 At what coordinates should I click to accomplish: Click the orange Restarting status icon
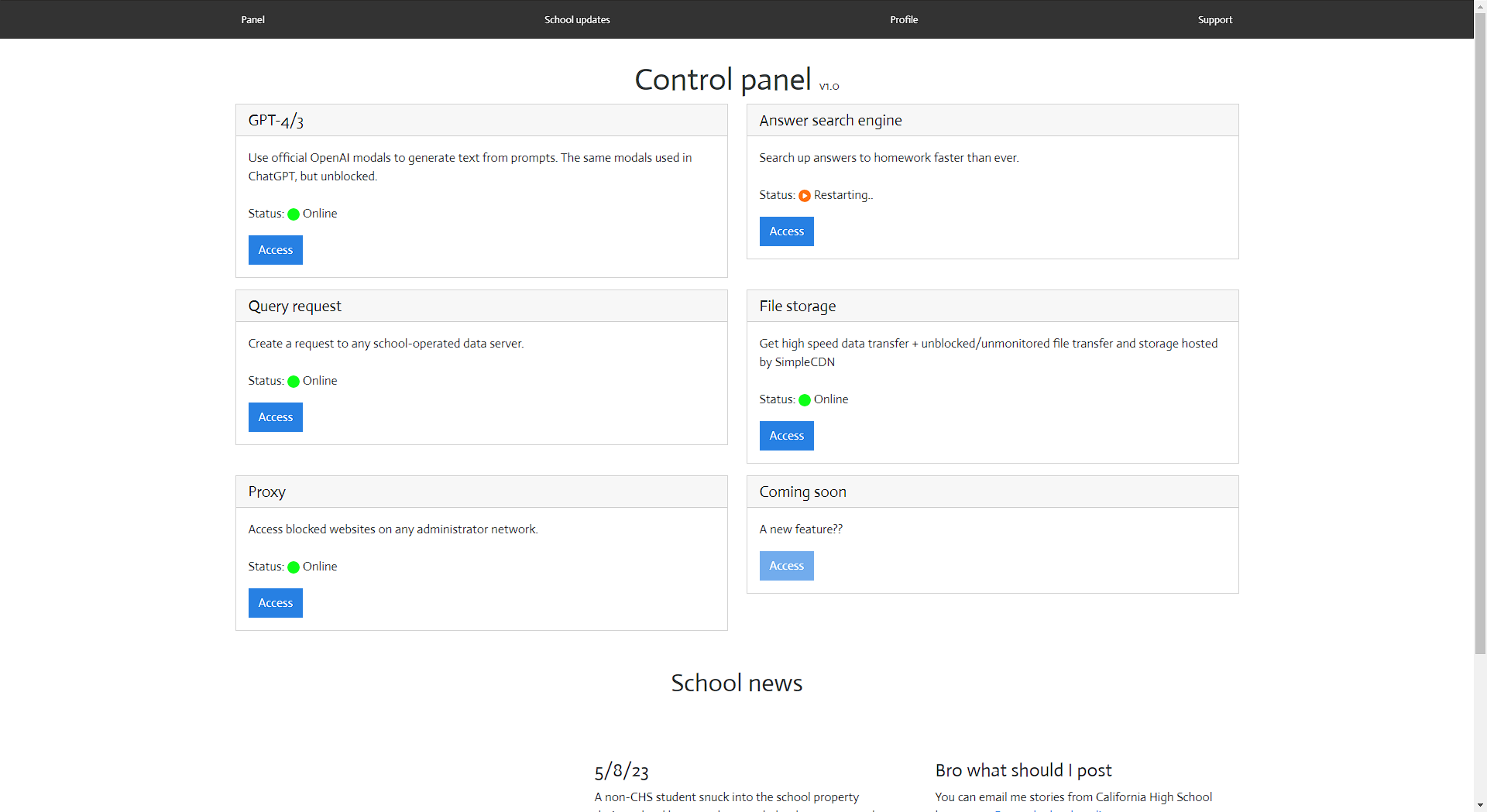pyautogui.click(x=805, y=196)
